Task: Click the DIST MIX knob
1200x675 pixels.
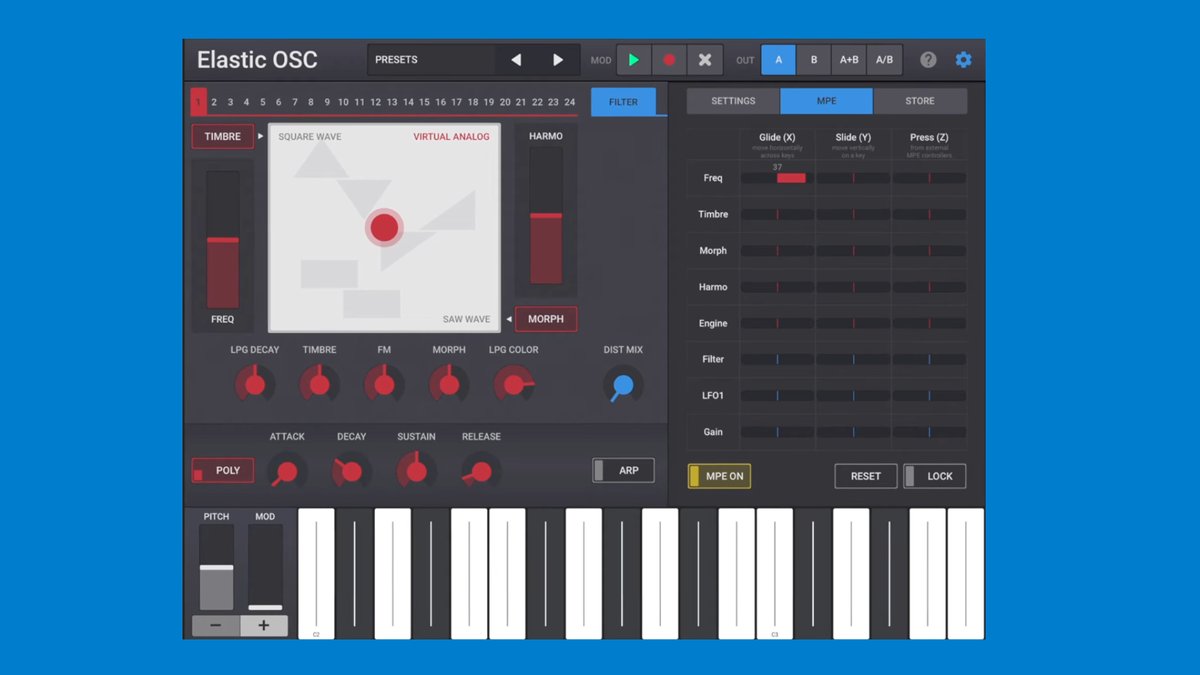Action: (622, 384)
